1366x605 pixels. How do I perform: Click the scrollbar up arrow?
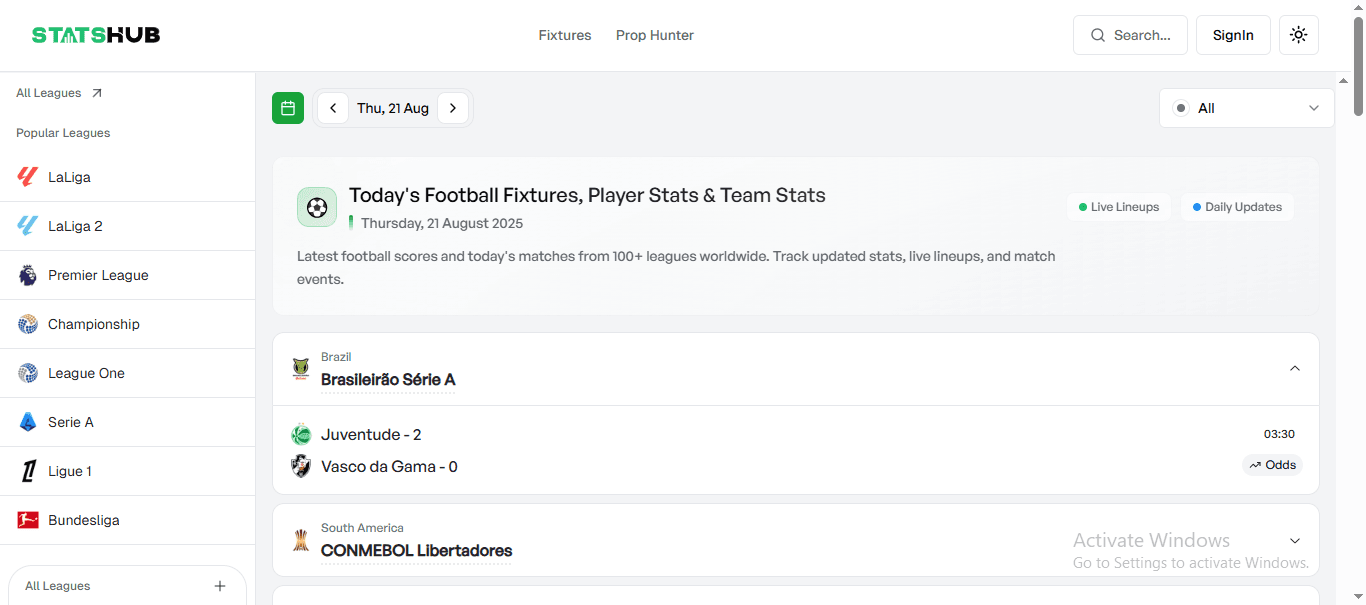pyautogui.click(x=1359, y=7)
